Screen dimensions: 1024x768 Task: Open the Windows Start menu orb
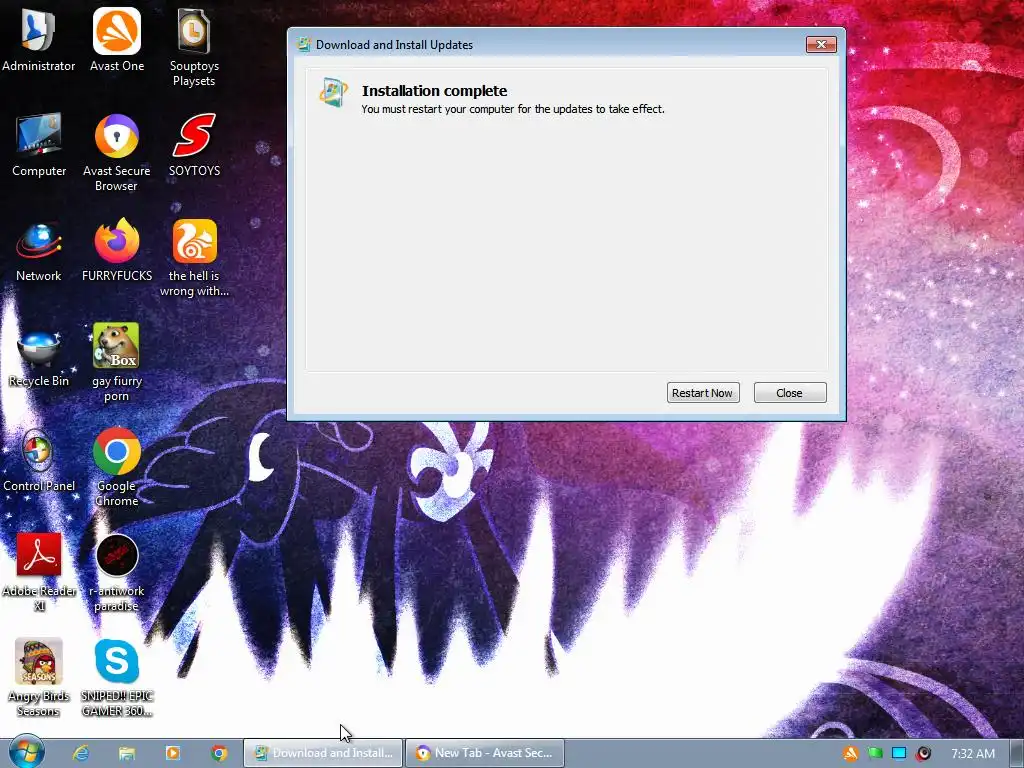click(26, 752)
